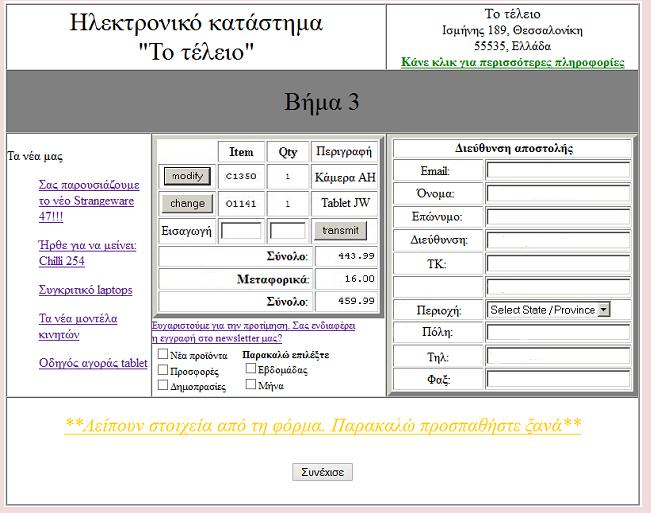Check the Μήνα checkbox
Screen dimensions: 651x513
(250, 384)
